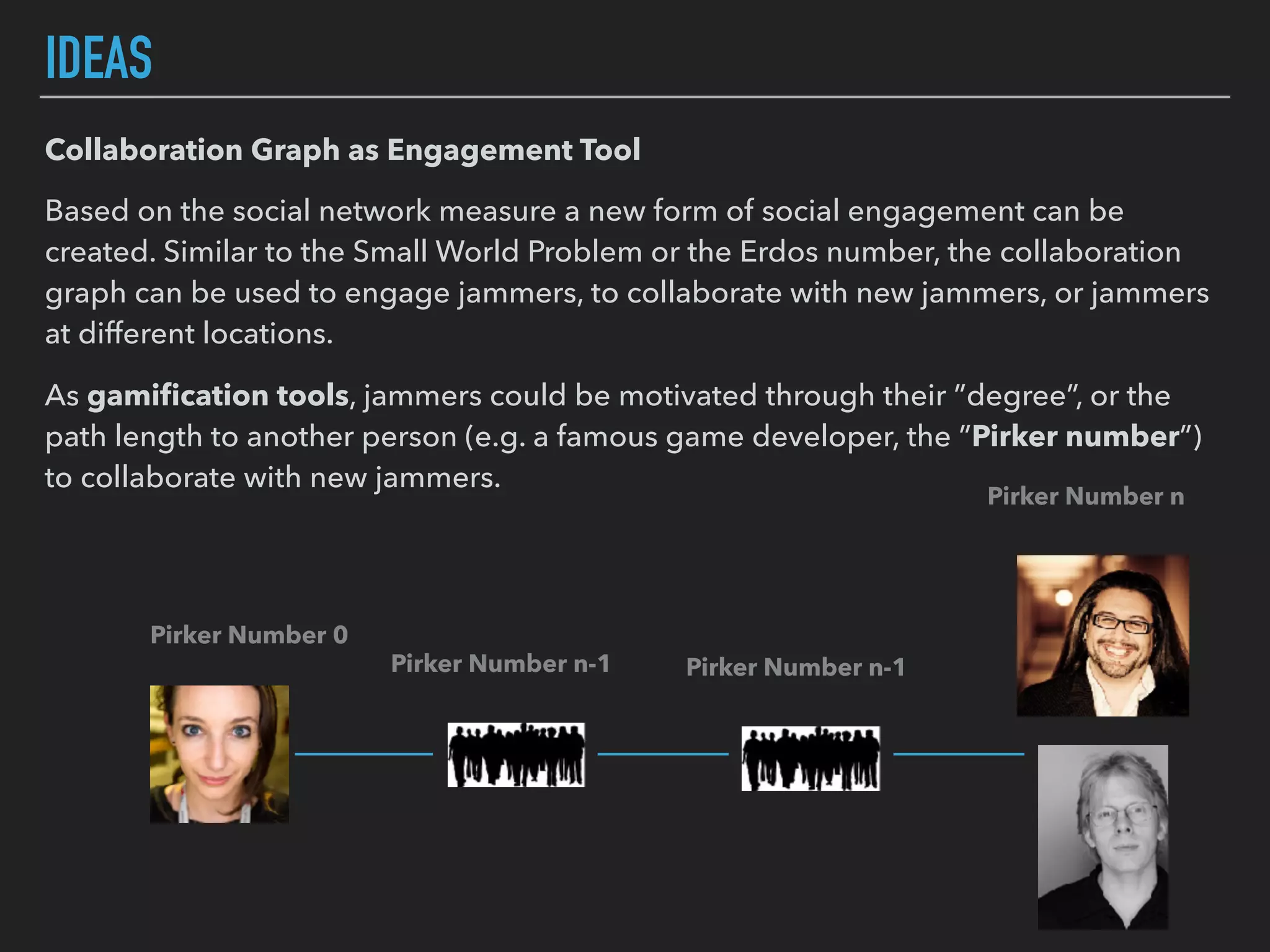
Task: Click the bold 'gamification tools' phrase
Action: tap(218, 395)
